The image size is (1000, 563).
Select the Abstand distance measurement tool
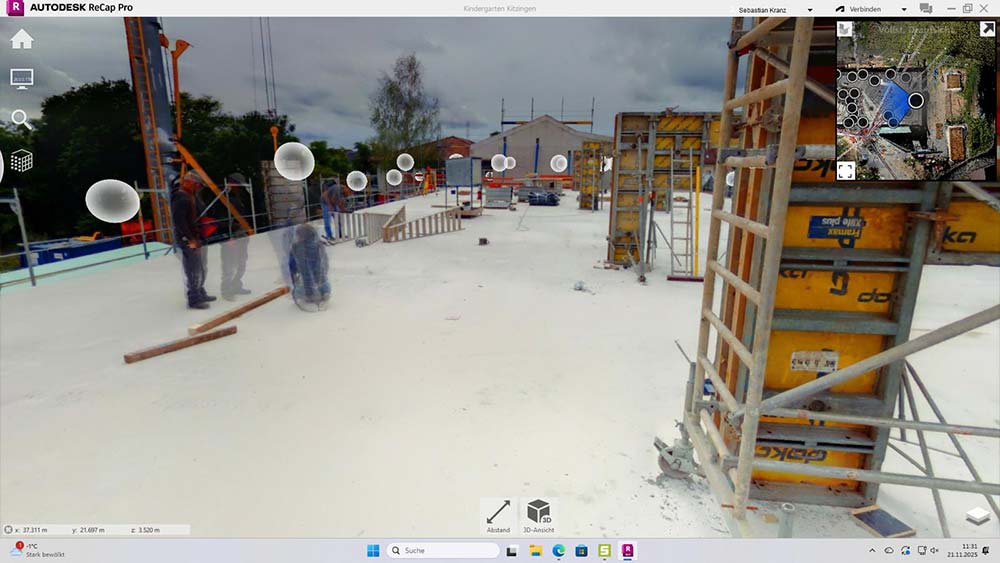pyautogui.click(x=498, y=514)
